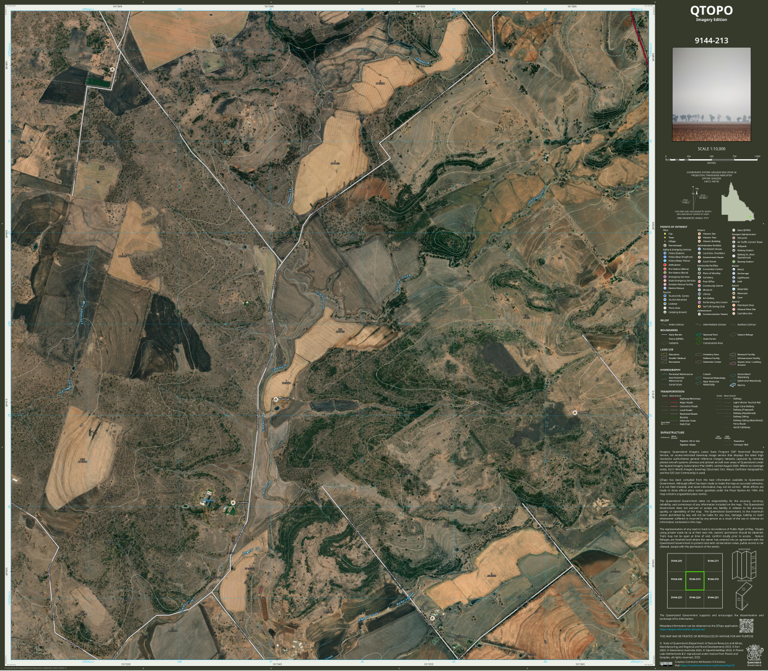
Task: Click the homestead marker beside the blue-roofed farm buildings
Action: (233, 503)
